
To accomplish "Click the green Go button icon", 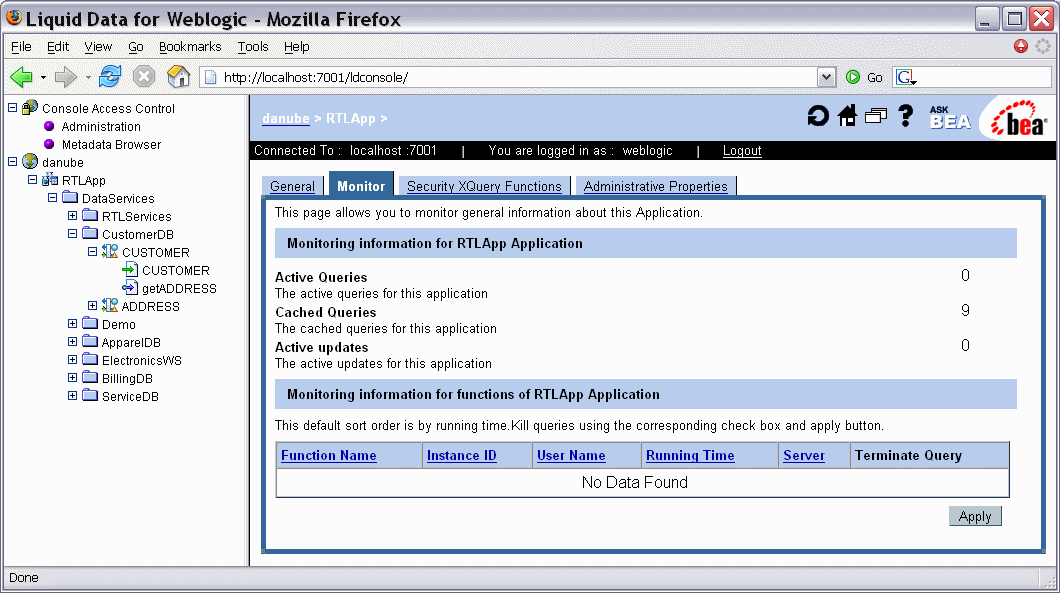I will pyautogui.click(x=853, y=77).
